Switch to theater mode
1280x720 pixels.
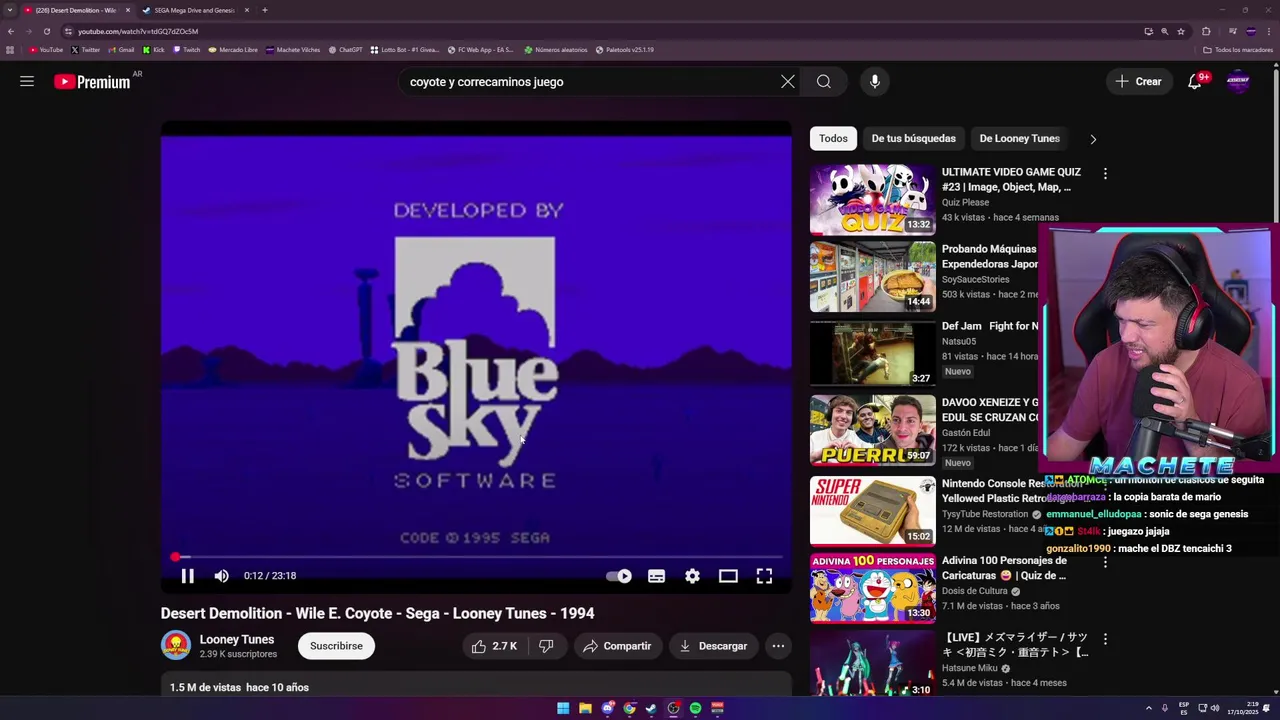coord(728,576)
